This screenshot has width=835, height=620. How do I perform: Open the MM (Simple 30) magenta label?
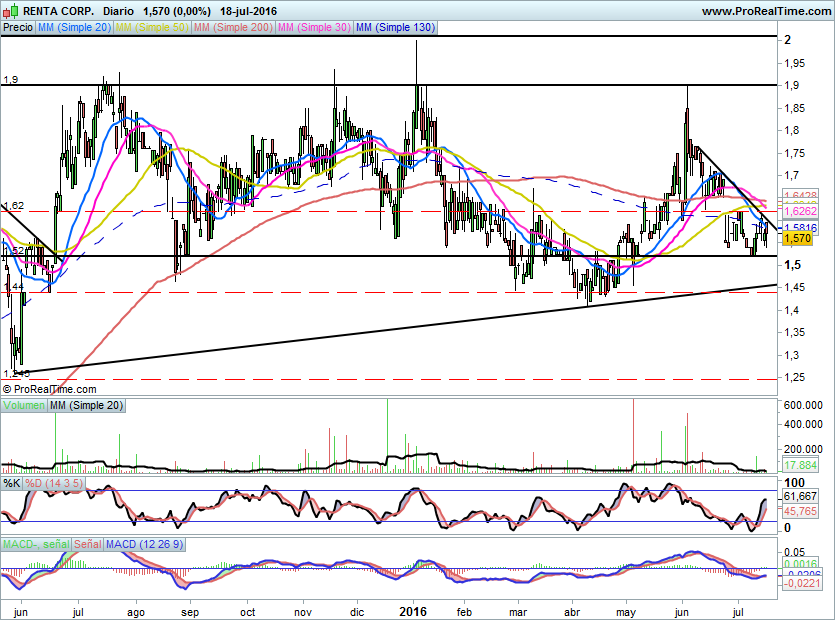[314, 28]
